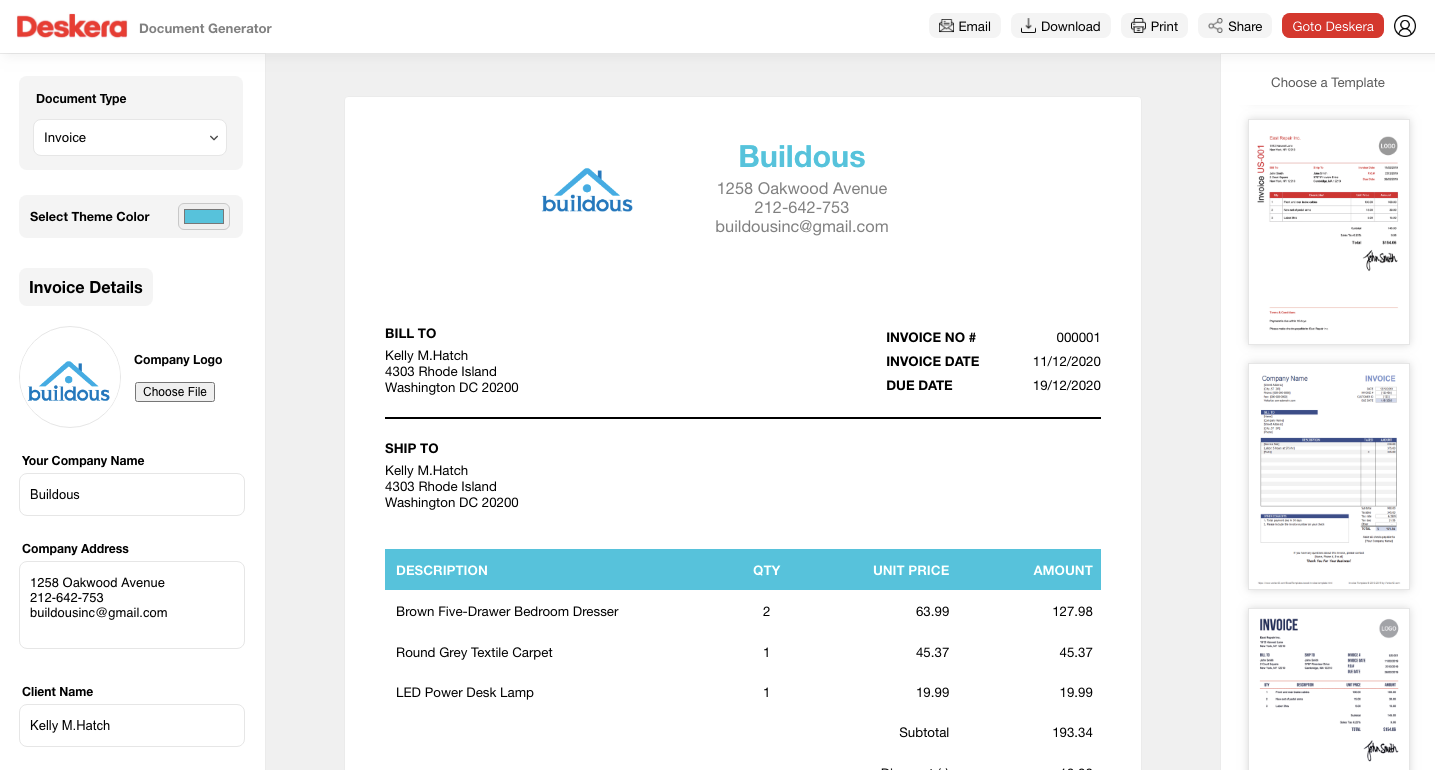Open the Document Type Invoice dropdown
1435x770 pixels.
click(x=130, y=138)
